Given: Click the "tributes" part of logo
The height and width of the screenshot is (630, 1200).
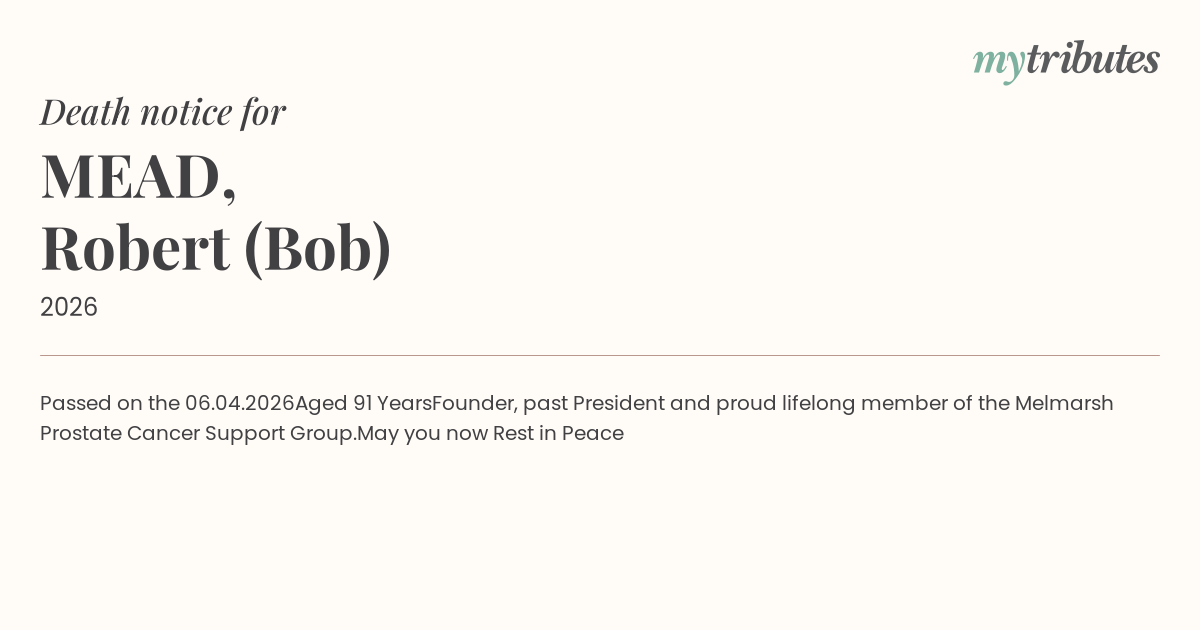Looking at the screenshot, I should [x=1093, y=58].
